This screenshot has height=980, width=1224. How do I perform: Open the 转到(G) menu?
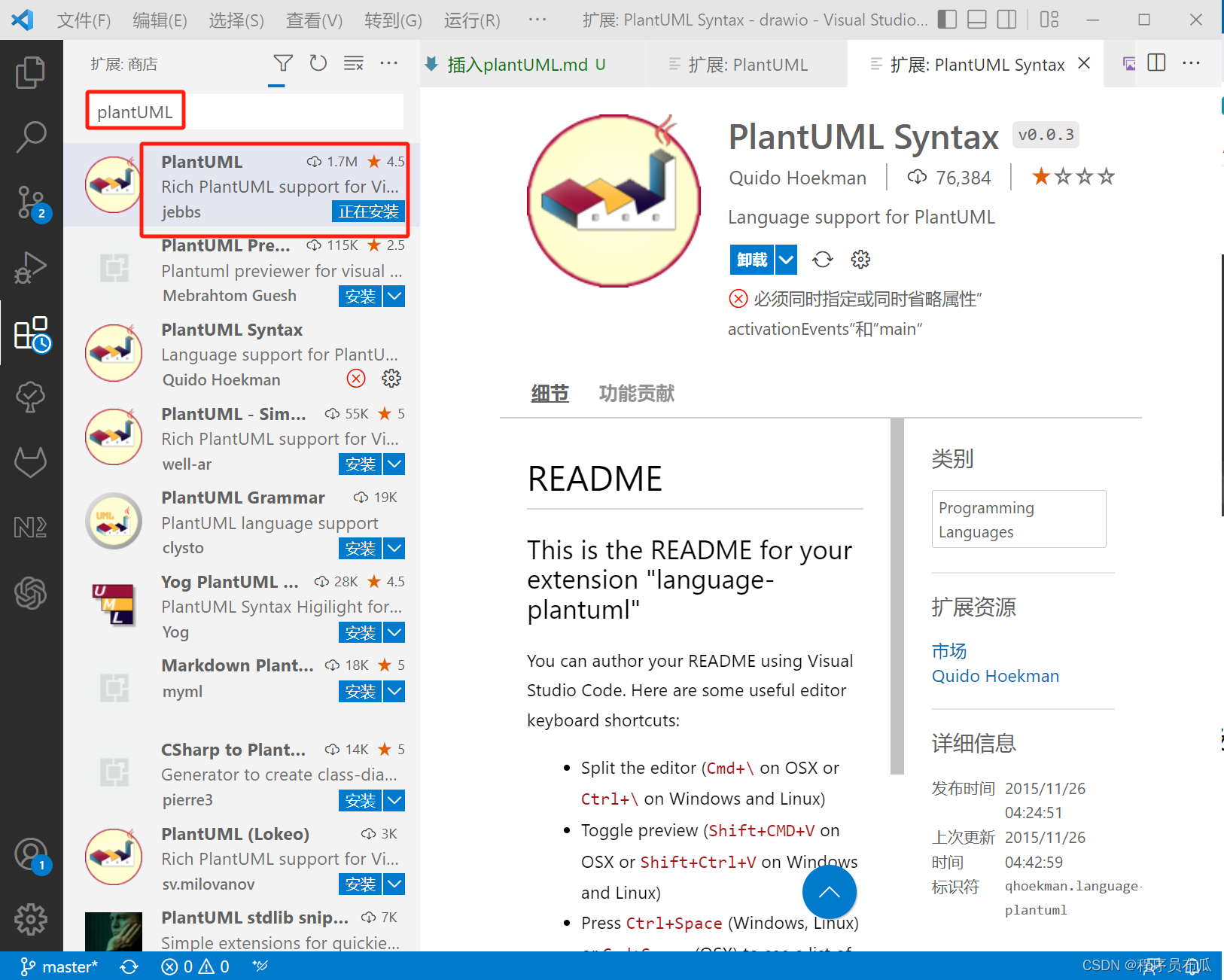pos(393,20)
